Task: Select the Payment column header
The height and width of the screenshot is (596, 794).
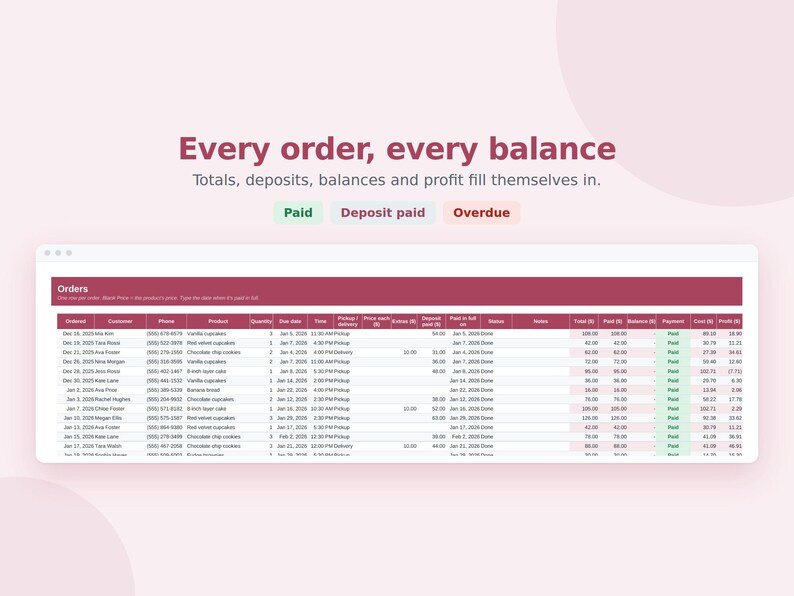Action: click(673, 322)
